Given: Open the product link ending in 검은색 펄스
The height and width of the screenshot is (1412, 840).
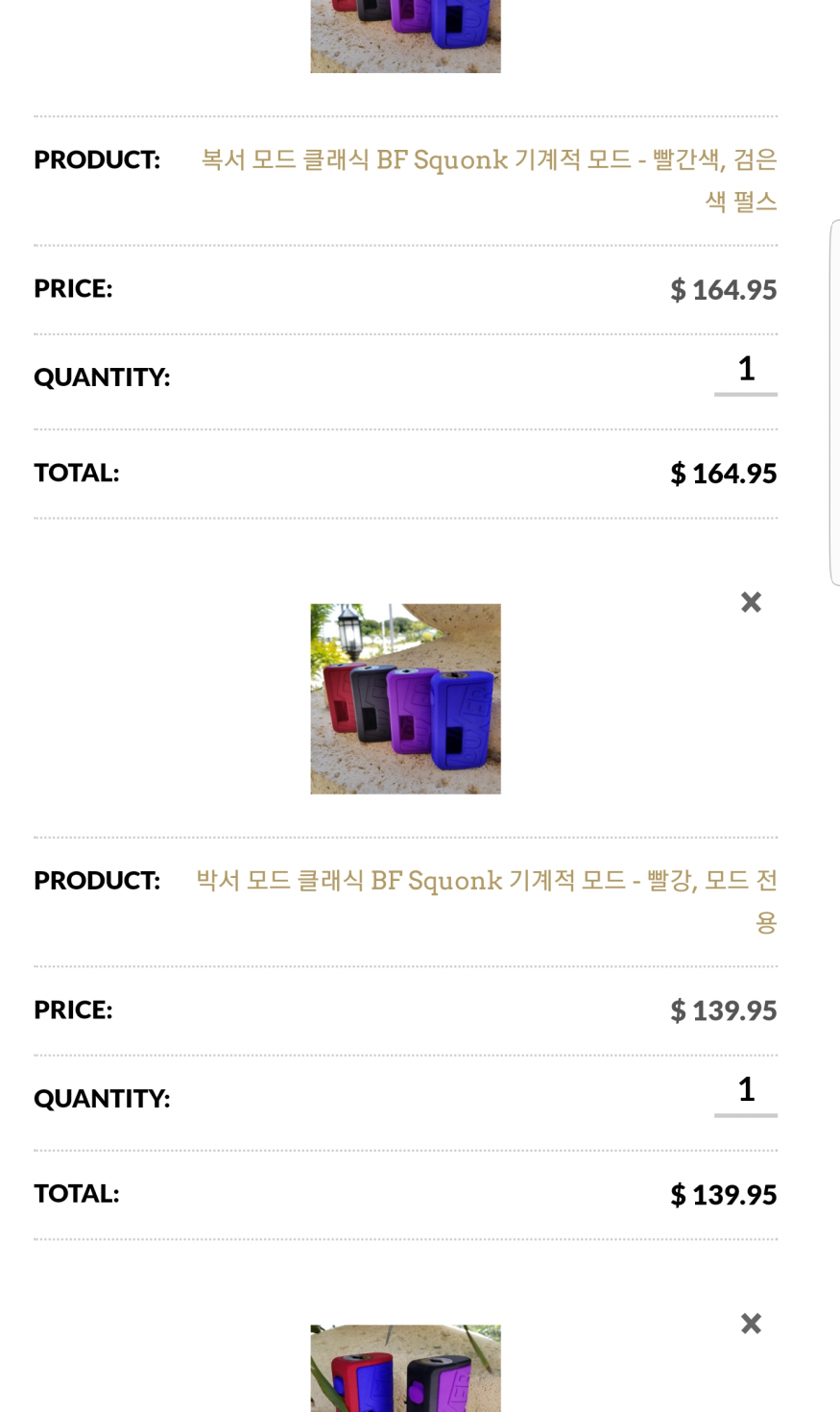Looking at the screenshot, I should click(489, 180).
